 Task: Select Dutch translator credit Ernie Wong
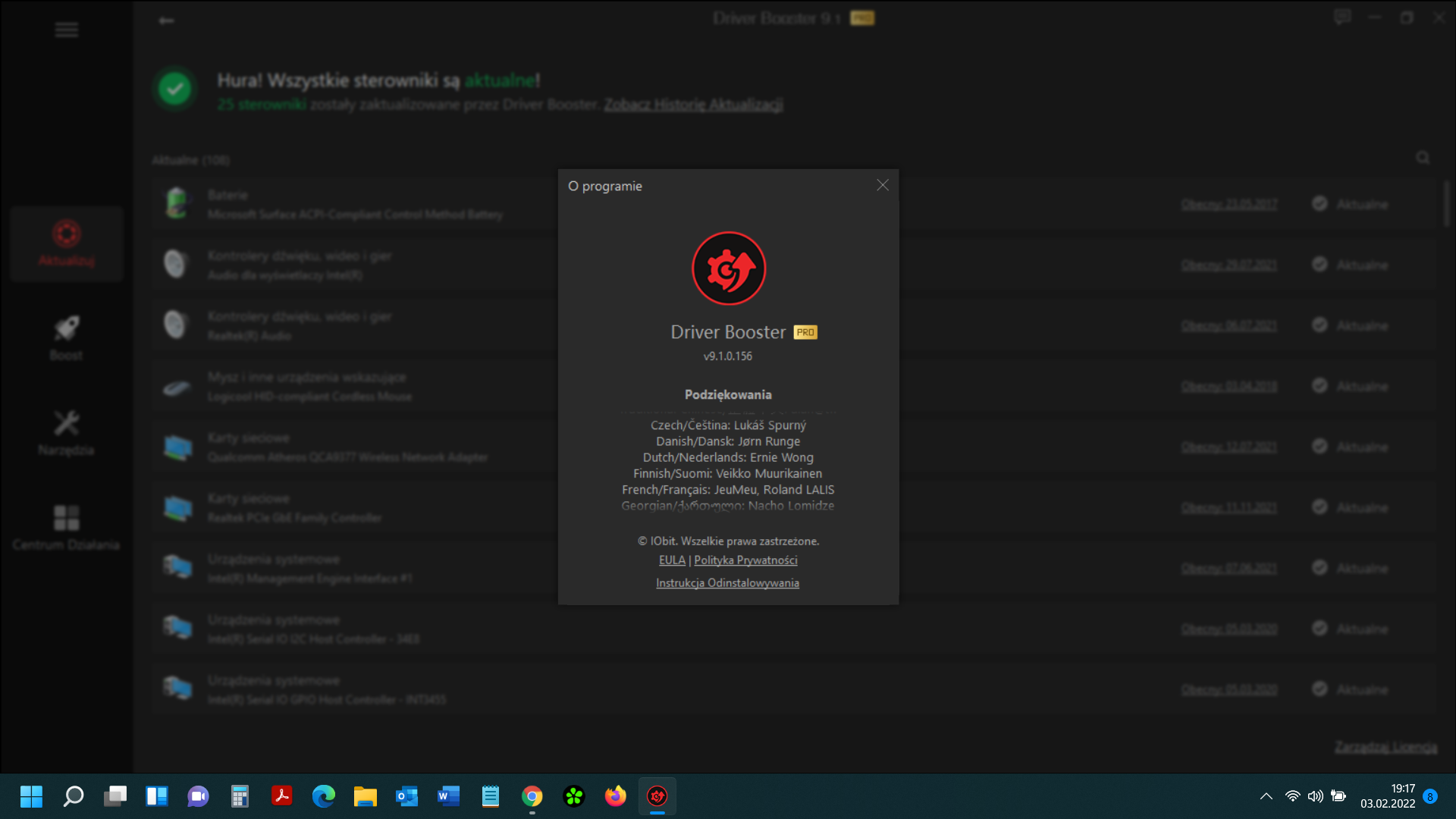(x=728, y=457)
